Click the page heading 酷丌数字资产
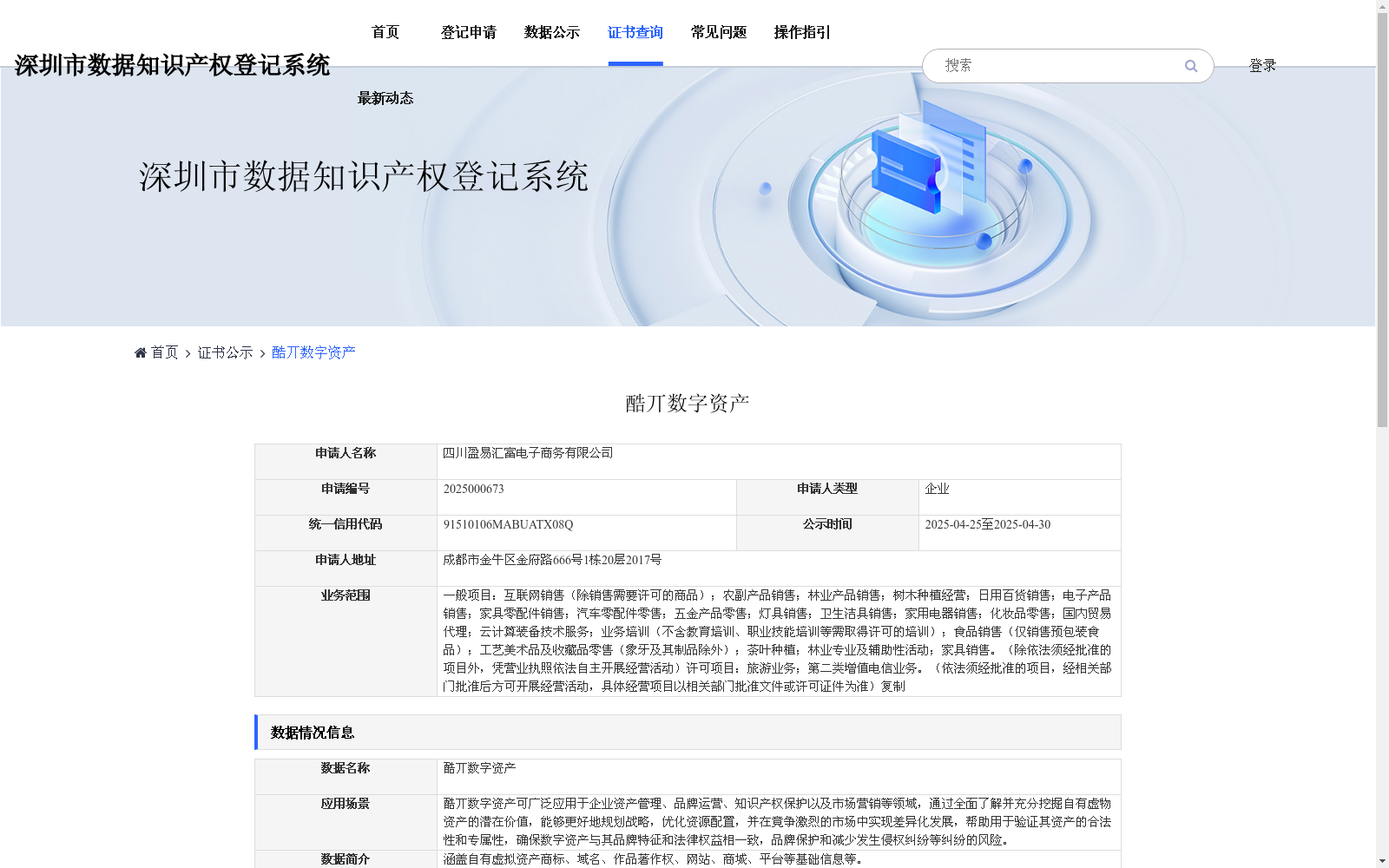1389x868 pixels. point(688,404)
